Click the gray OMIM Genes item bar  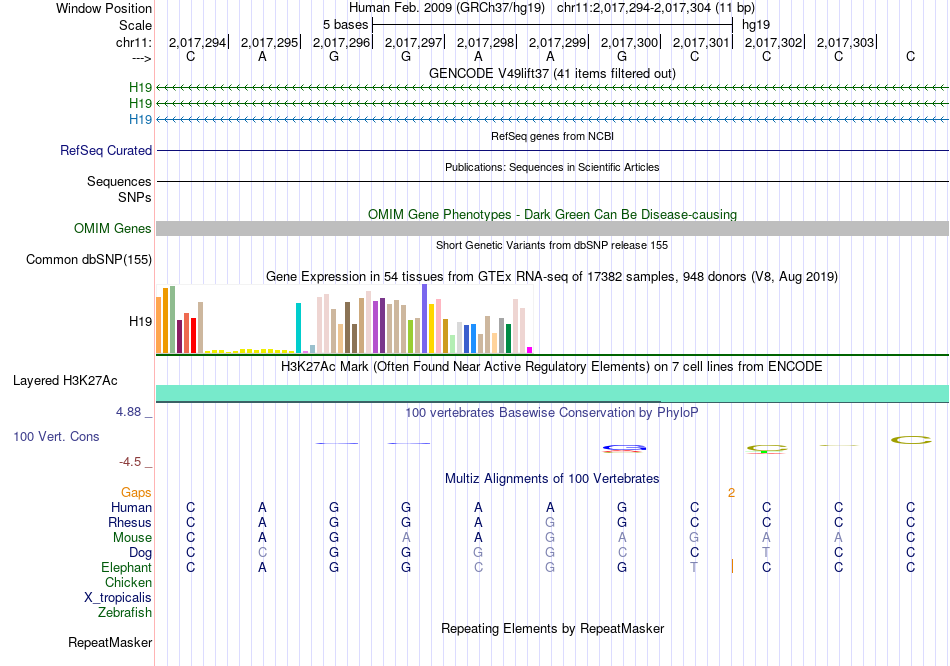coord(552,228)
